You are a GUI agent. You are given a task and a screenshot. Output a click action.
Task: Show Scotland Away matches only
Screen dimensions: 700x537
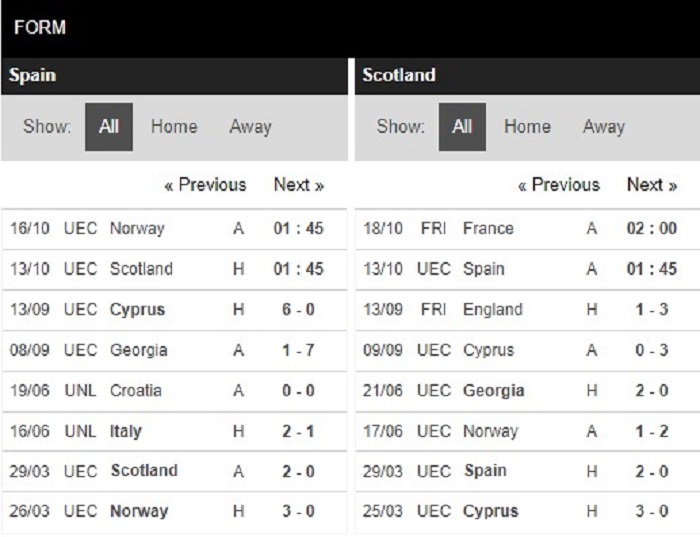tap(604, 127)
